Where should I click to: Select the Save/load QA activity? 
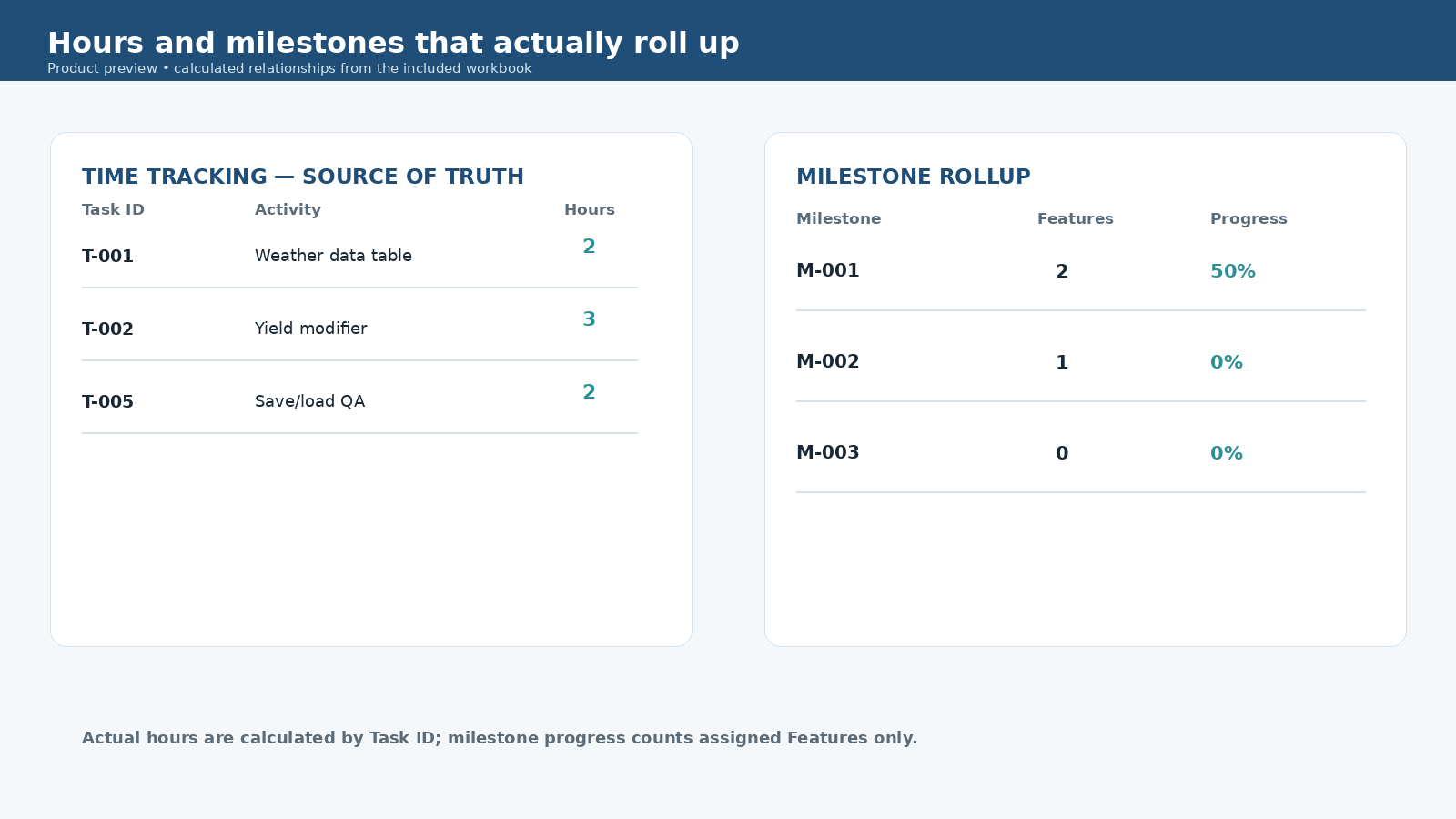309,401
